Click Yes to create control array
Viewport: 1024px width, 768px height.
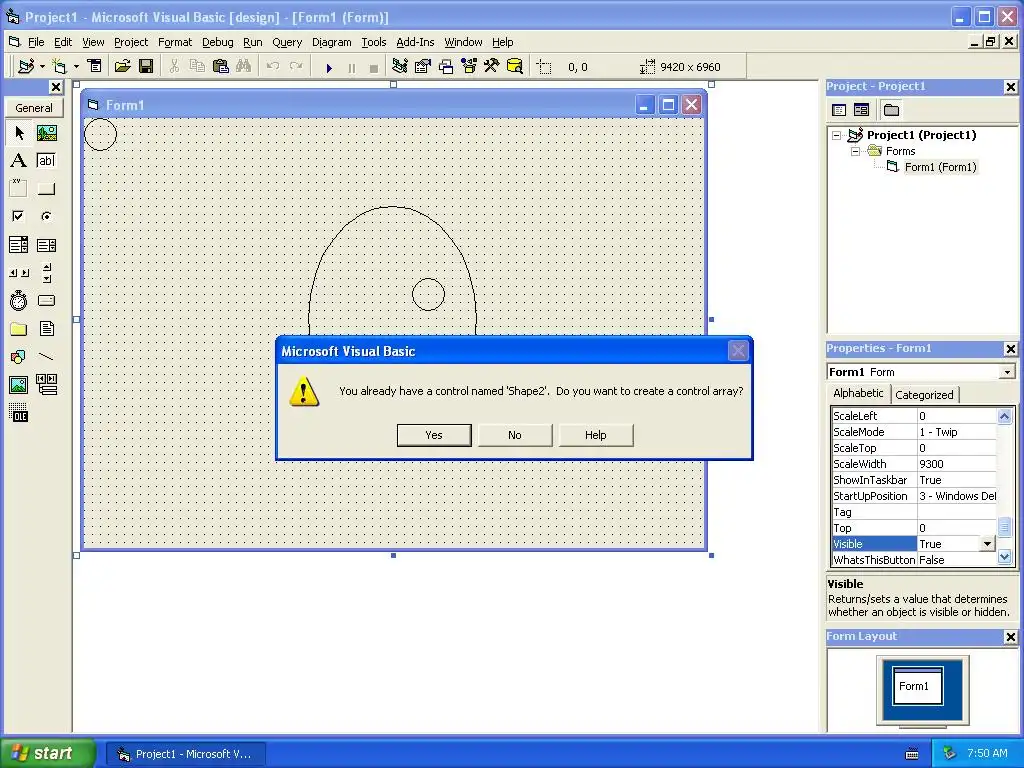click(434, 435)
